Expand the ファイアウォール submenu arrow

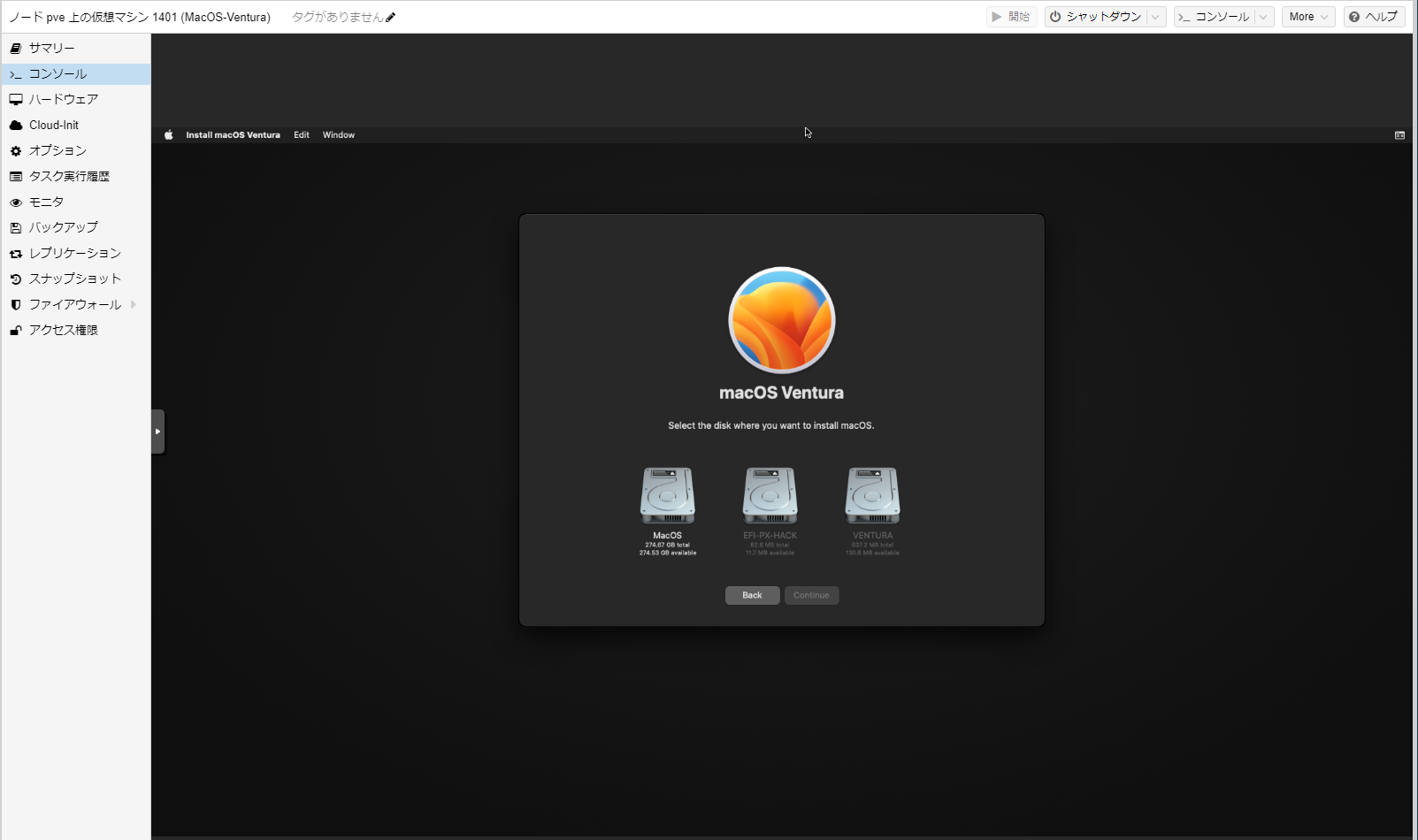134,304
